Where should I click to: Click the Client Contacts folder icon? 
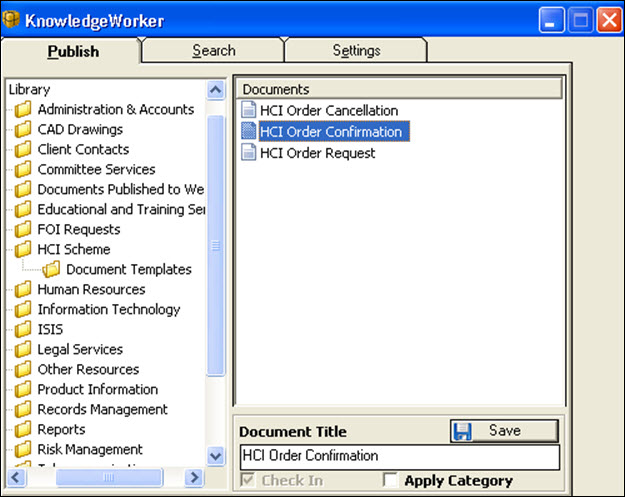23,149
